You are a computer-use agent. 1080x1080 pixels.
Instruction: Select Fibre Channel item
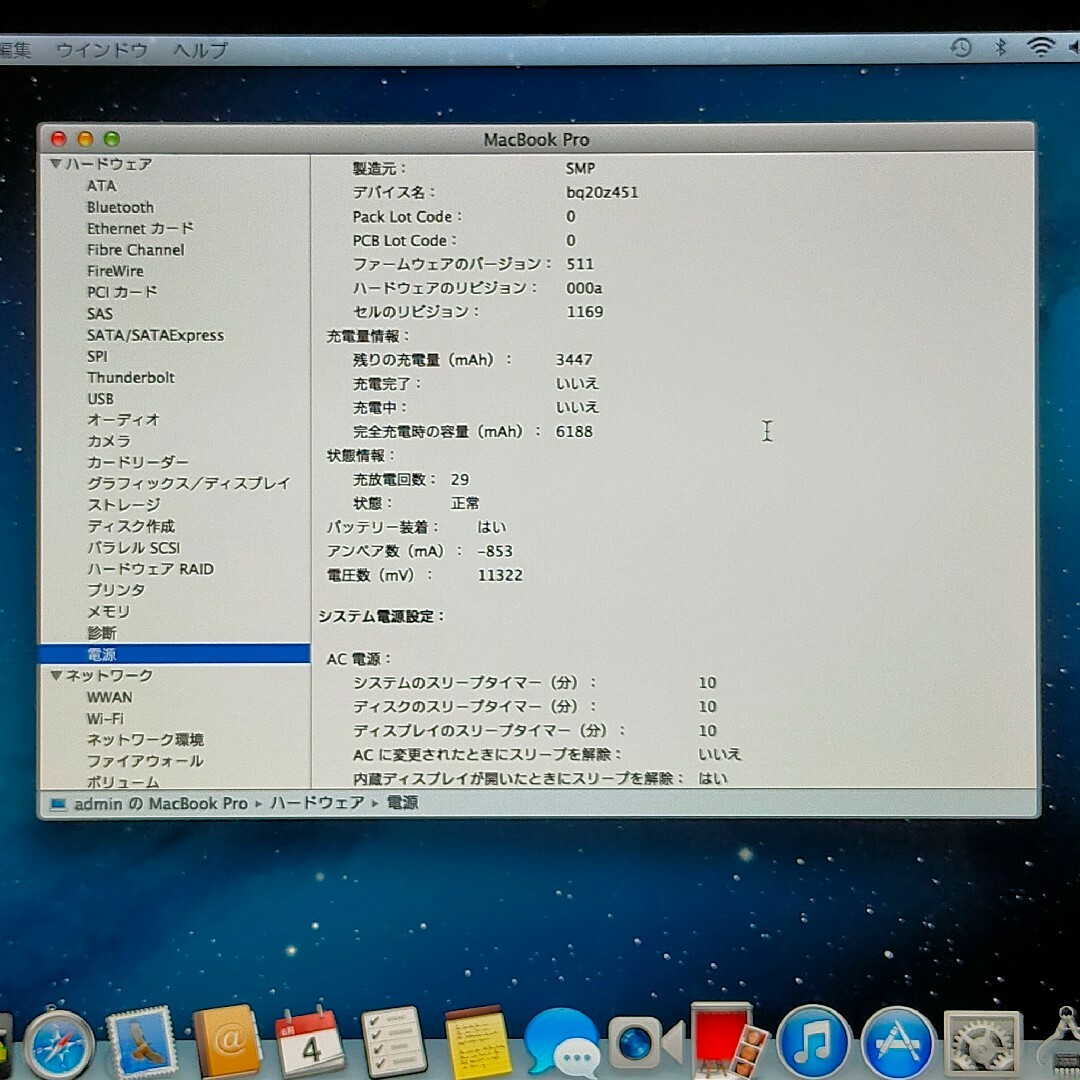click(x=135, y=250)
